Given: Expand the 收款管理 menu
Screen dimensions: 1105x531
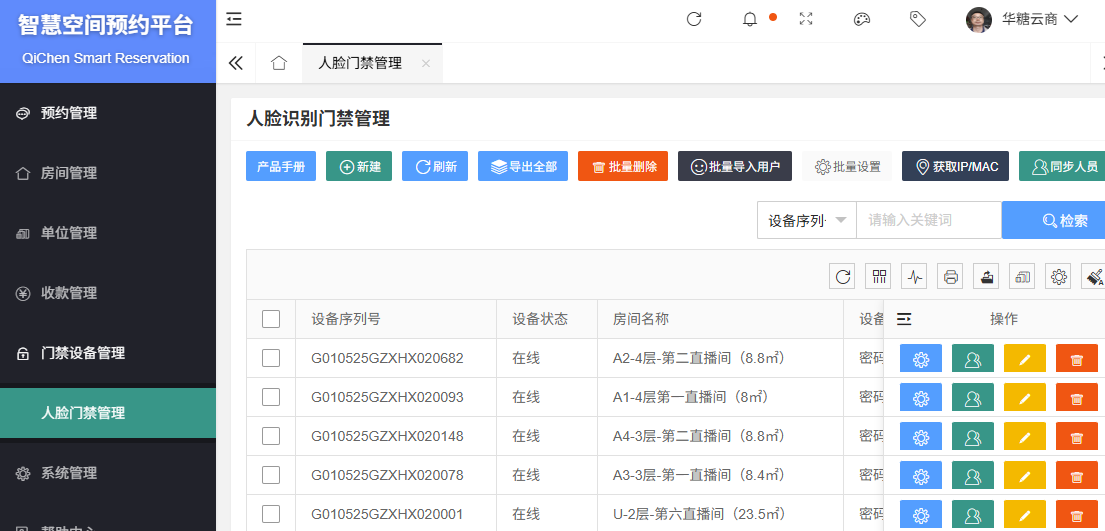Looking at the screenshot, I should coord(108,293).
